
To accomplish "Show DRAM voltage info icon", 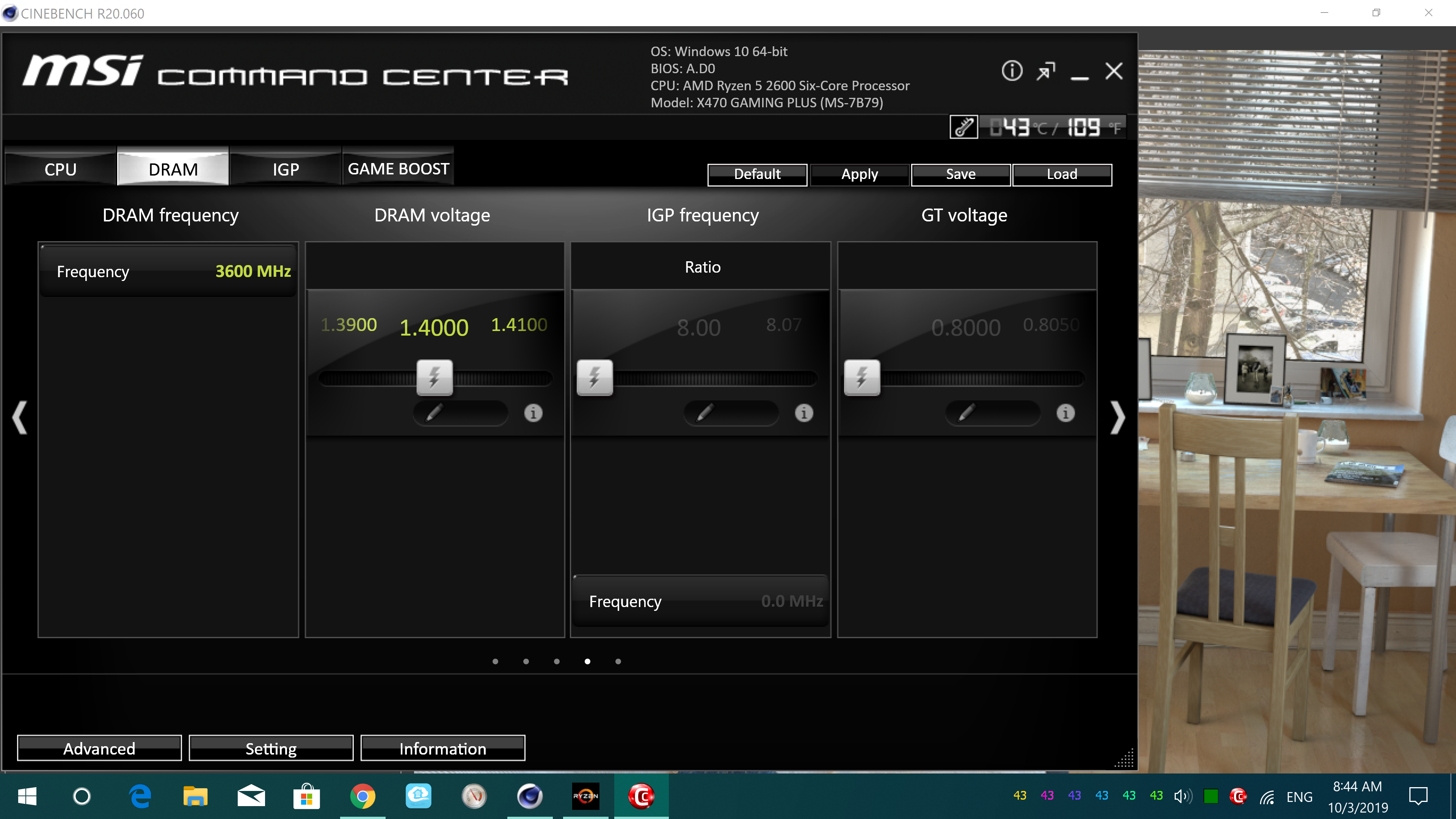I will click(533, 413).
